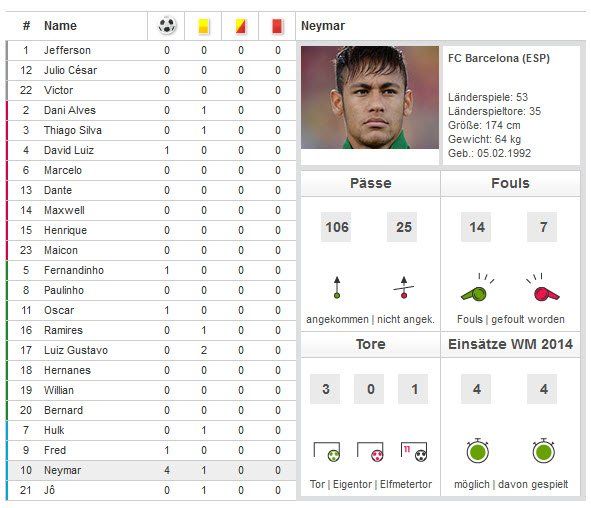The height and width of the screenshot is (508, 591).
Task: Click the red whistle fouled icon
Action: click(x=544, y=288)
